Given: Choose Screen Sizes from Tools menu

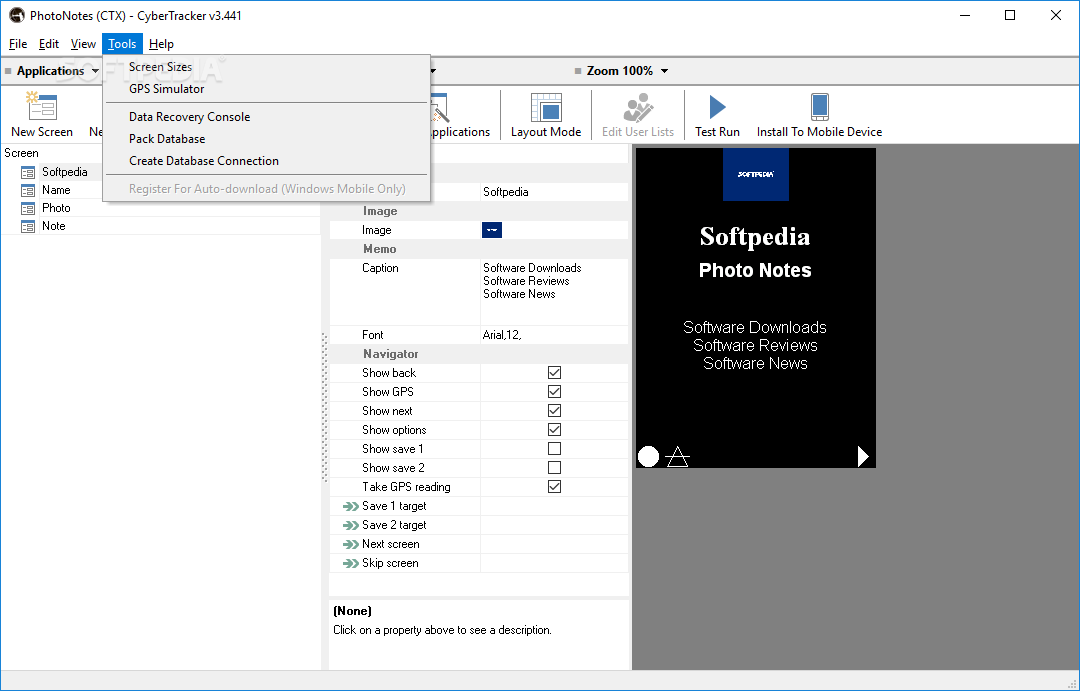Looking at the screenshot, I should [266, 67].
